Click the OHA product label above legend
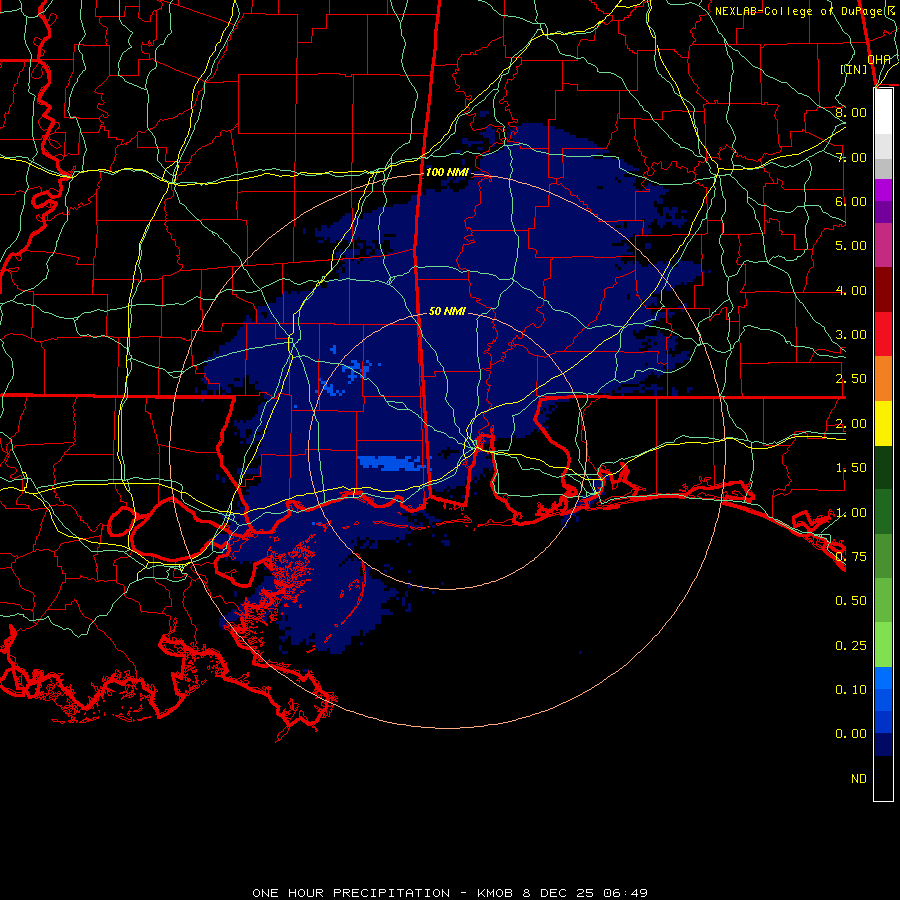 (879, 59)
